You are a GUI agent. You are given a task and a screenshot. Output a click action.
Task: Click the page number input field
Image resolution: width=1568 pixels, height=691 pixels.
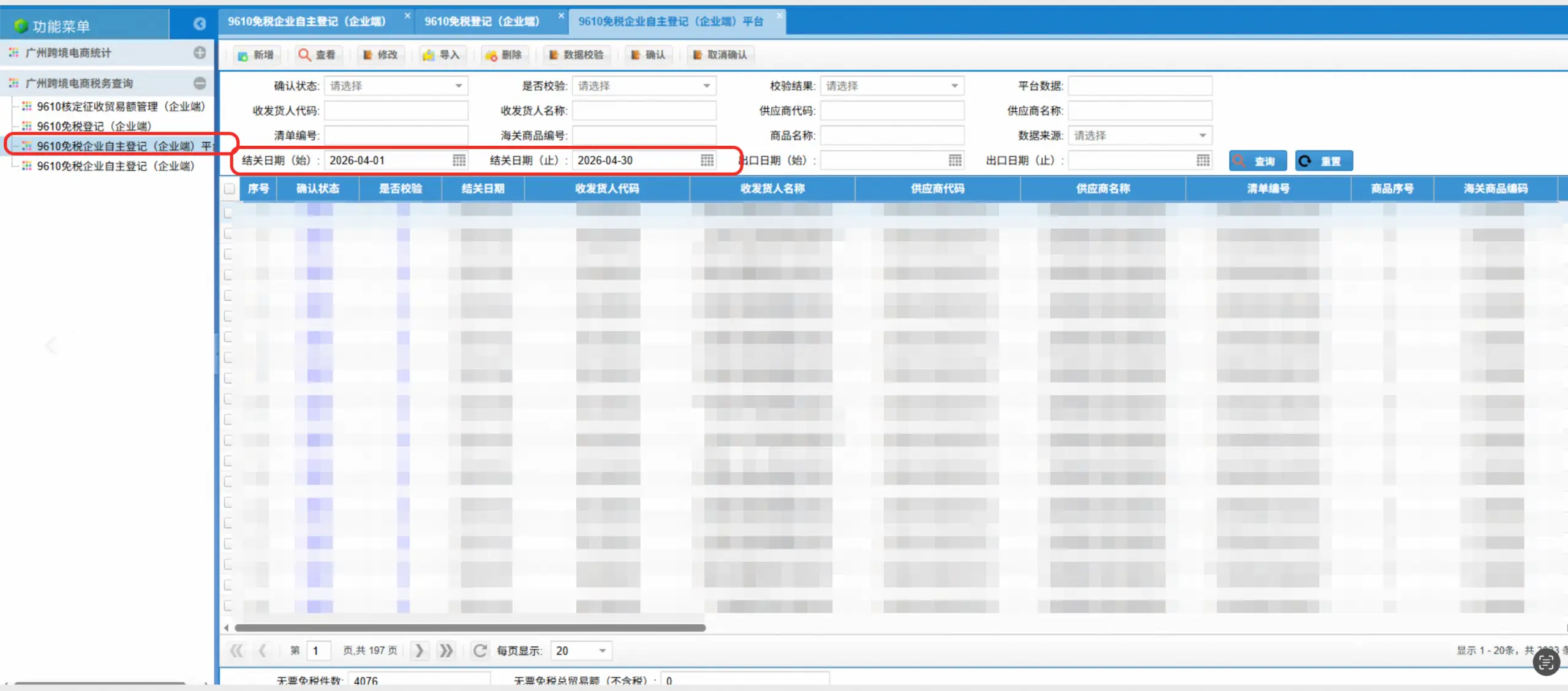point(319,651)
